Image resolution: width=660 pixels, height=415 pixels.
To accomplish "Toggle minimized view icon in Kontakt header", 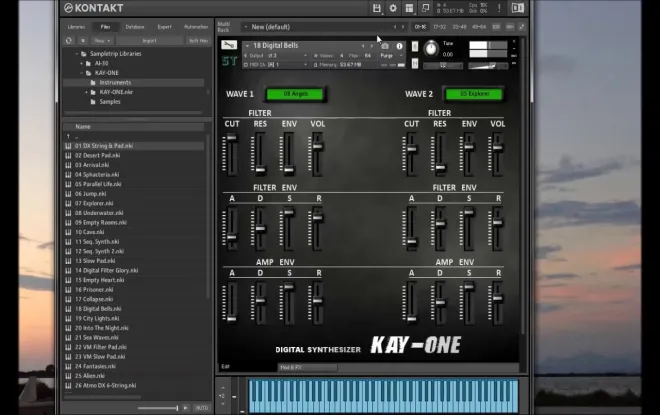I will click(425, 8).
